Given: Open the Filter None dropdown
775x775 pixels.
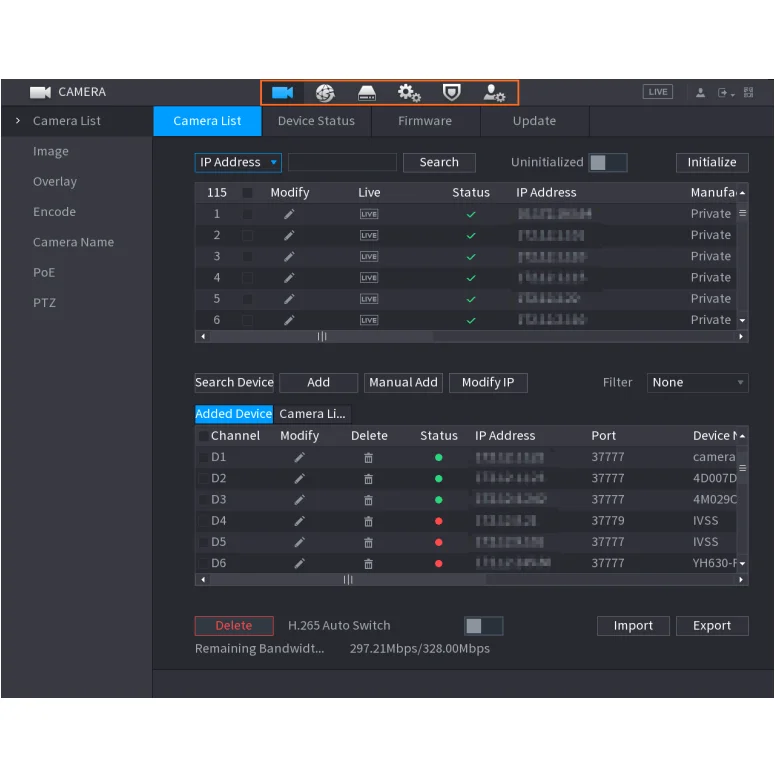Looking at the screenshot, I should (697, 383).
